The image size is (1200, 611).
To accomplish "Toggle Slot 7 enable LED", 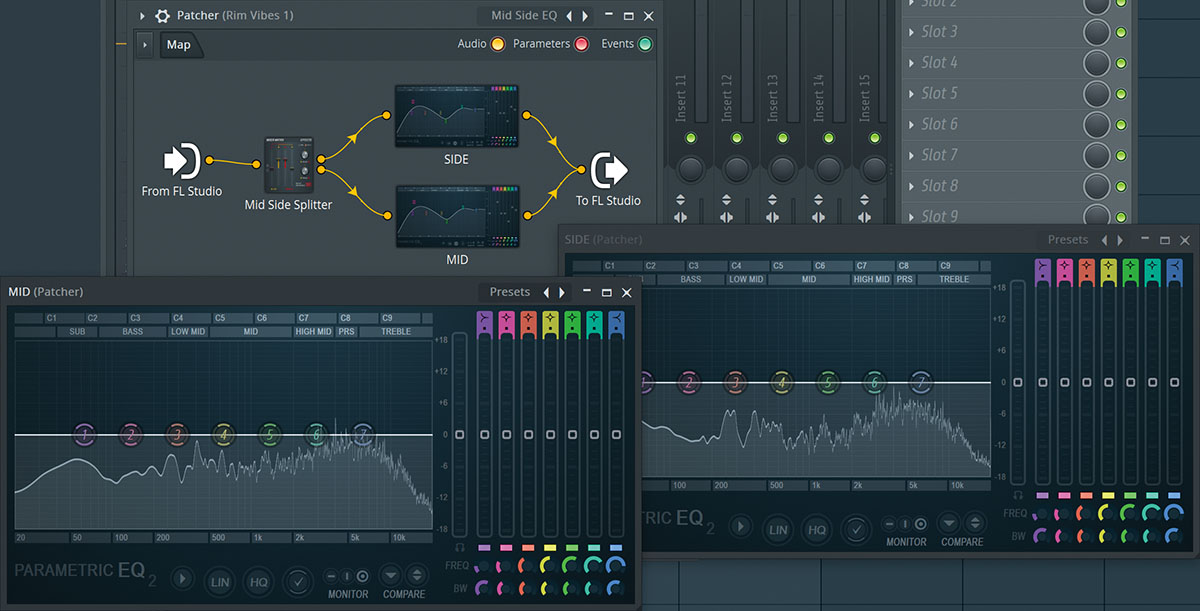I will [1121, 157].
